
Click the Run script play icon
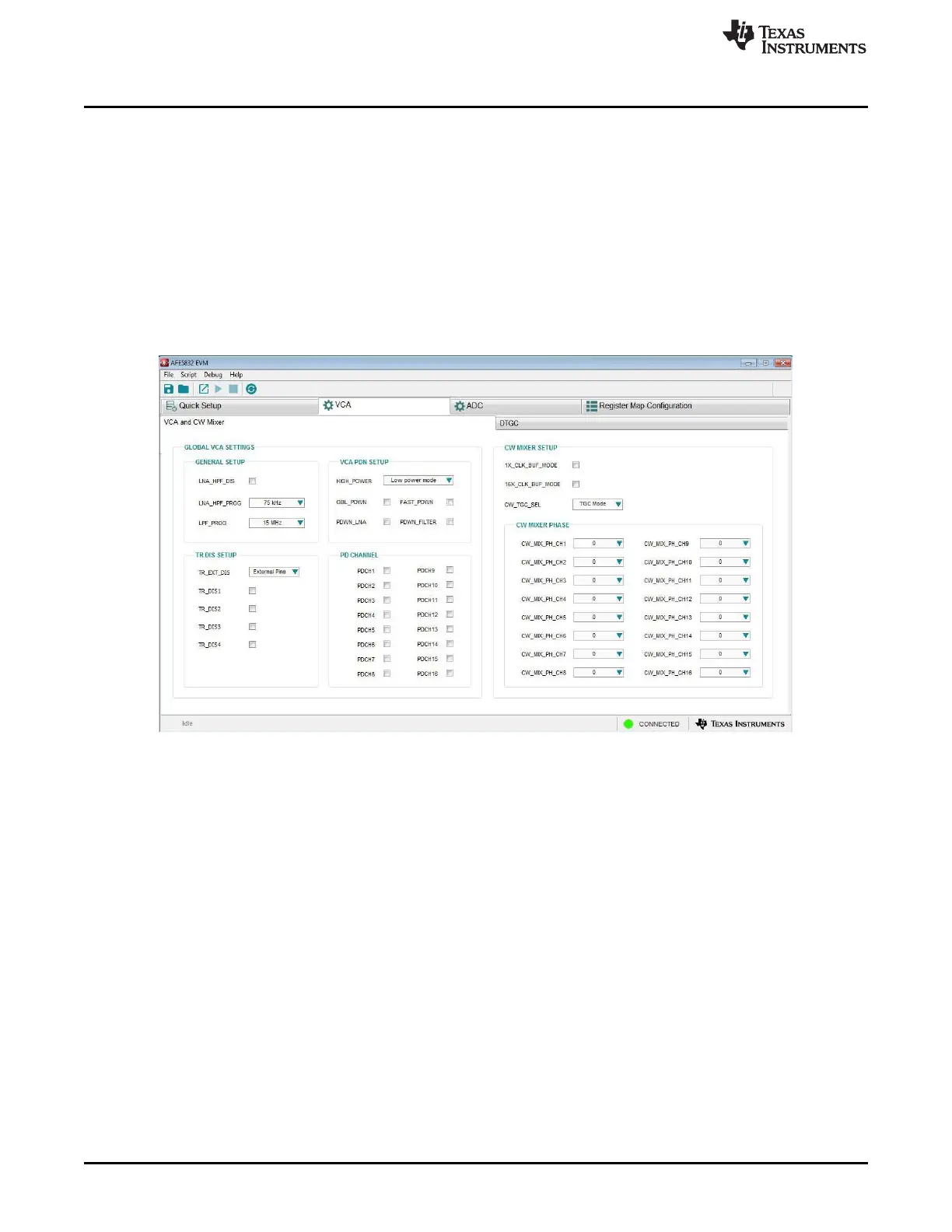pyautogui.click(x=219, y=389)
